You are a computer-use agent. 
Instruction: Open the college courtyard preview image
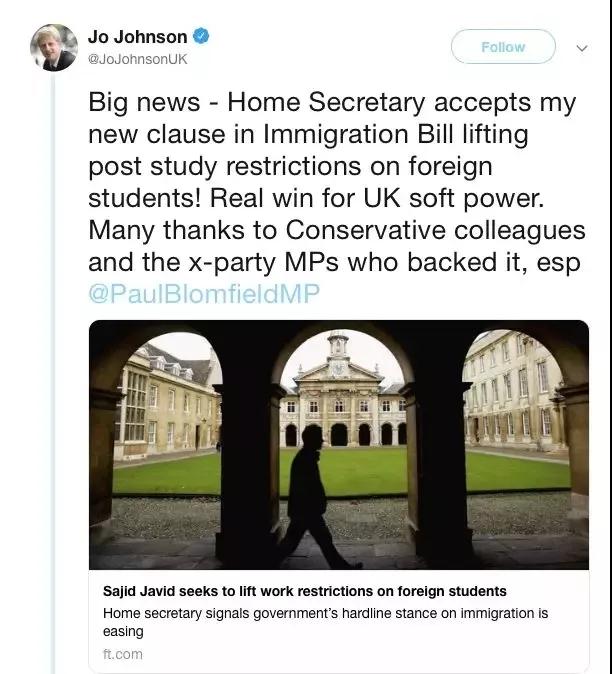click(x=338, y=445)
